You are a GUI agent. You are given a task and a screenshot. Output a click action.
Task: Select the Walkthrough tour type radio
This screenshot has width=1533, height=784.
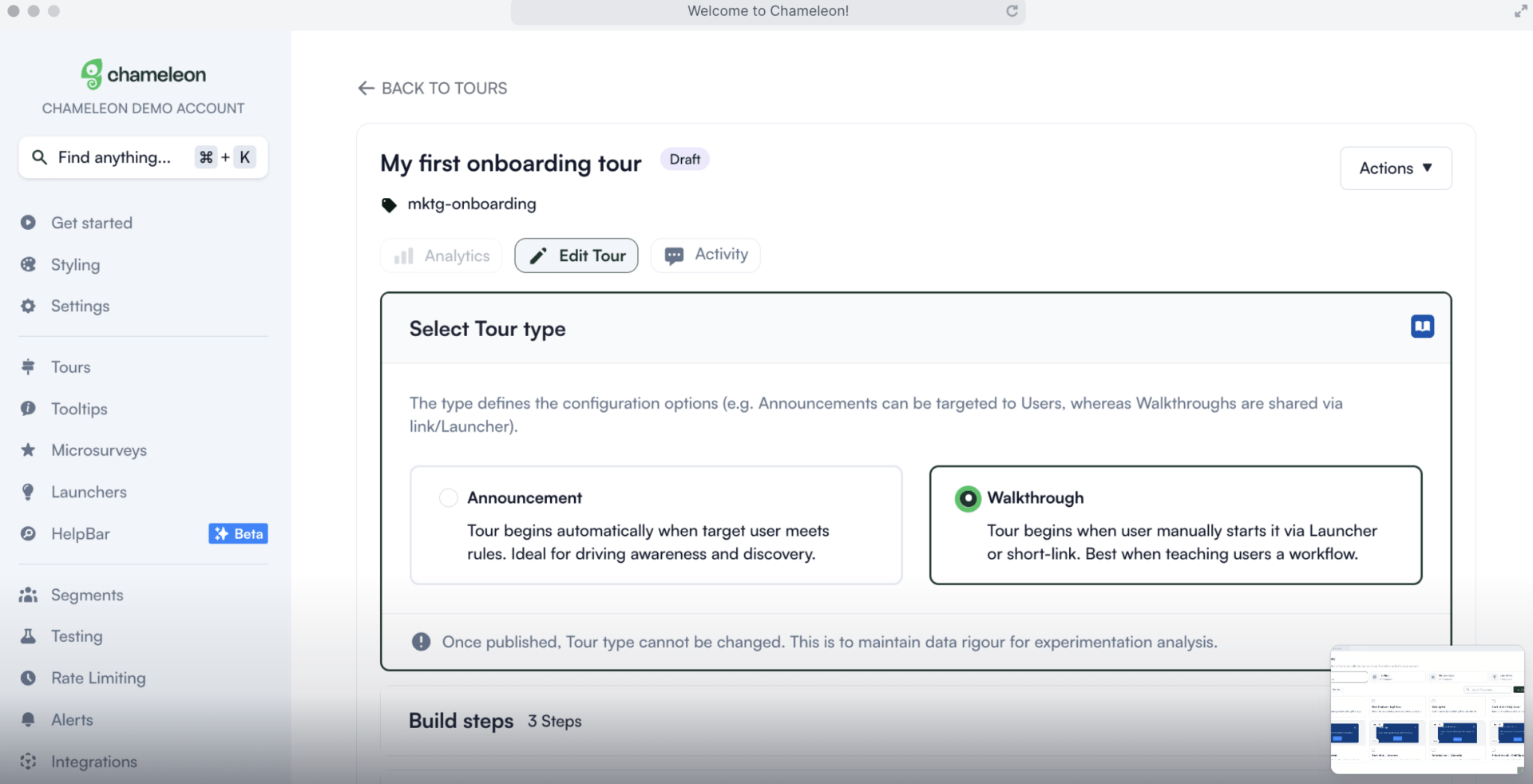point(968,498)
